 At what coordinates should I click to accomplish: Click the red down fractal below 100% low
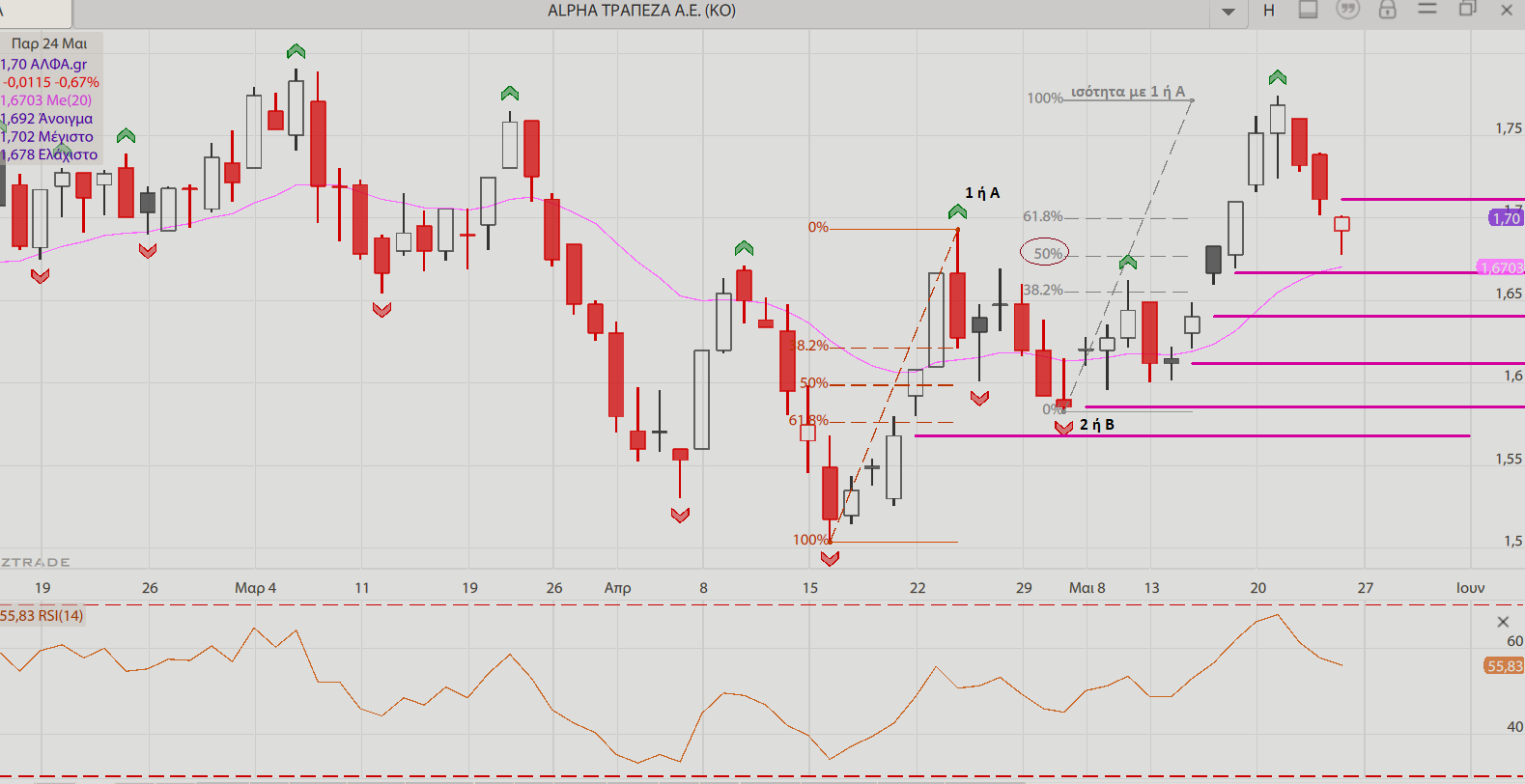(x=830, y=558)
